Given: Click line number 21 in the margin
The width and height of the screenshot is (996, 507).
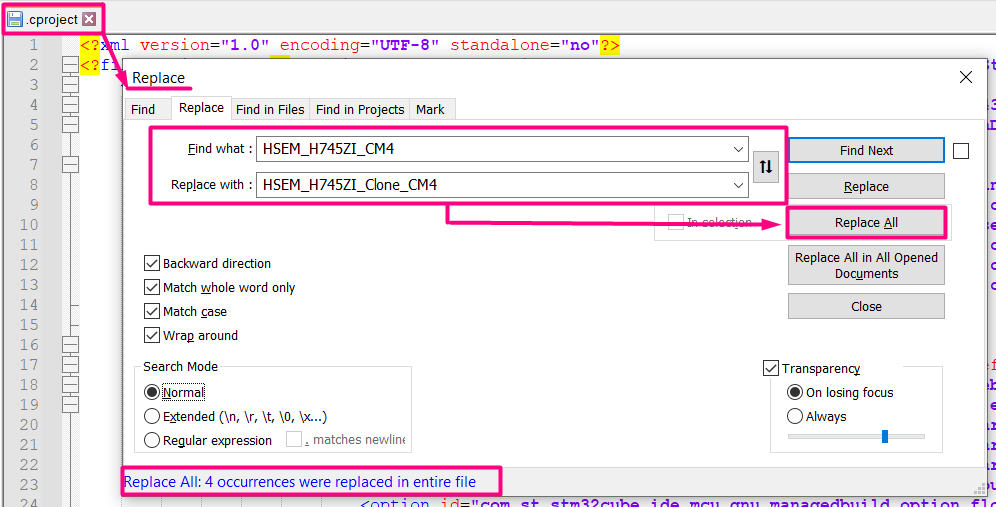Looking at the screenshot, I should click(x=29, y=444).
